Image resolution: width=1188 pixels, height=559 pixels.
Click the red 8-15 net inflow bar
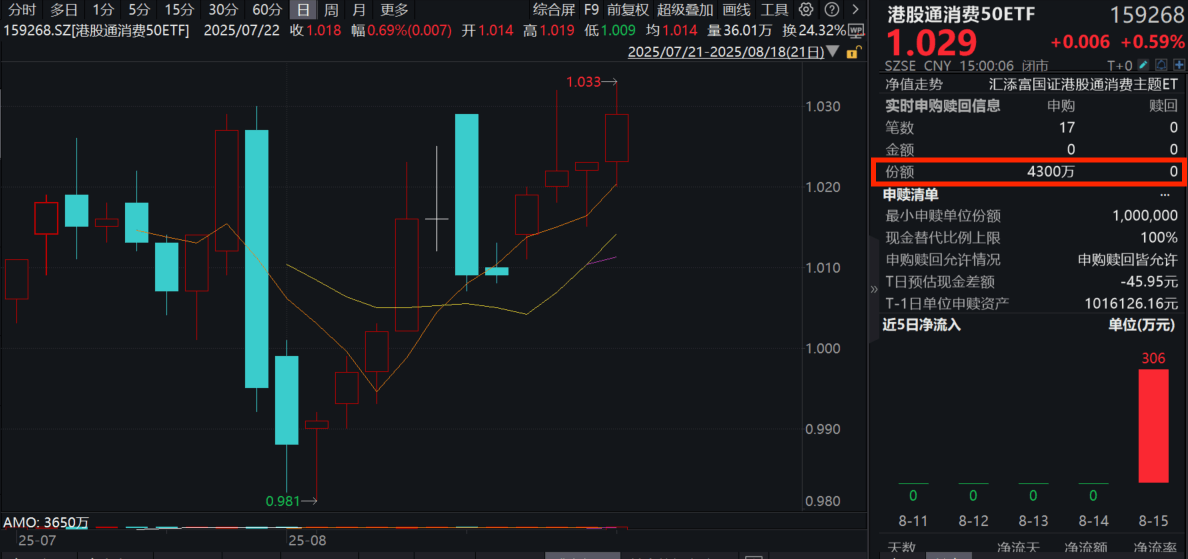(x=1153, y=425)
